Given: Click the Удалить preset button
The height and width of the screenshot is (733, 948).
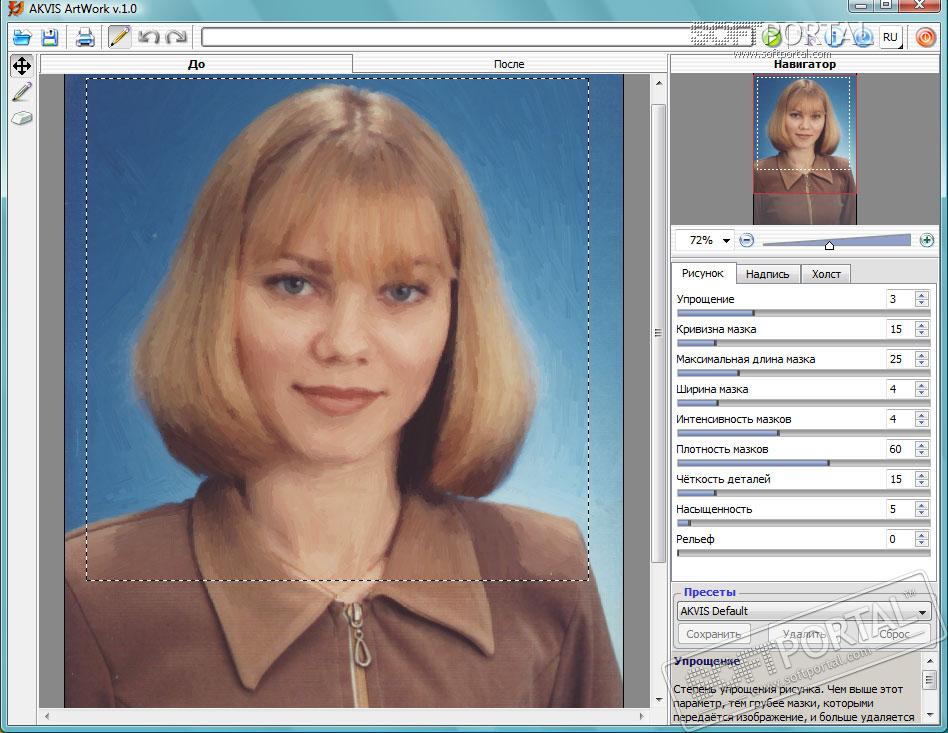Looking at the screenshot, I should (804, 634).
